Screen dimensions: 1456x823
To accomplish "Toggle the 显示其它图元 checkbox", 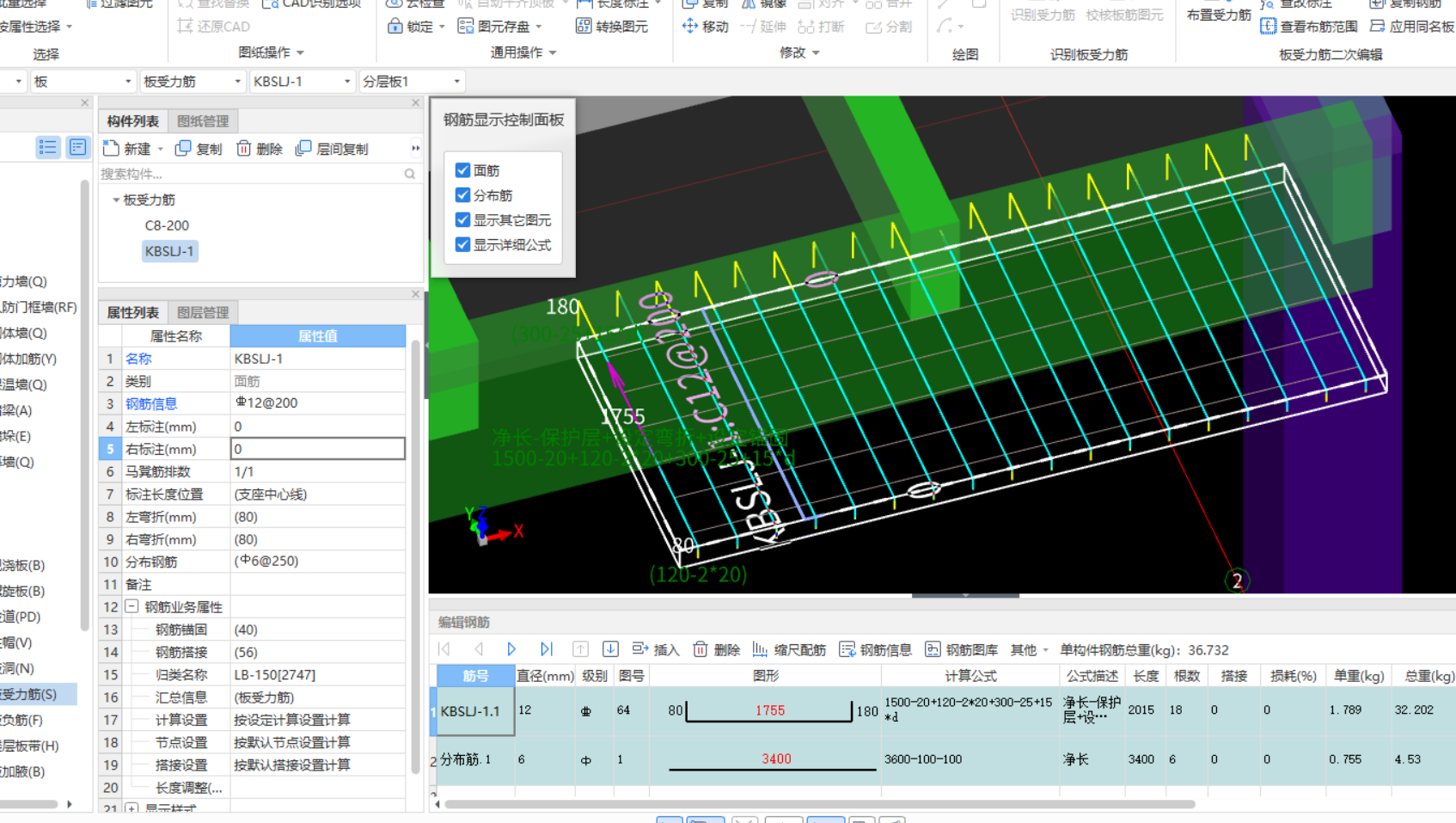I will point(462,220).
